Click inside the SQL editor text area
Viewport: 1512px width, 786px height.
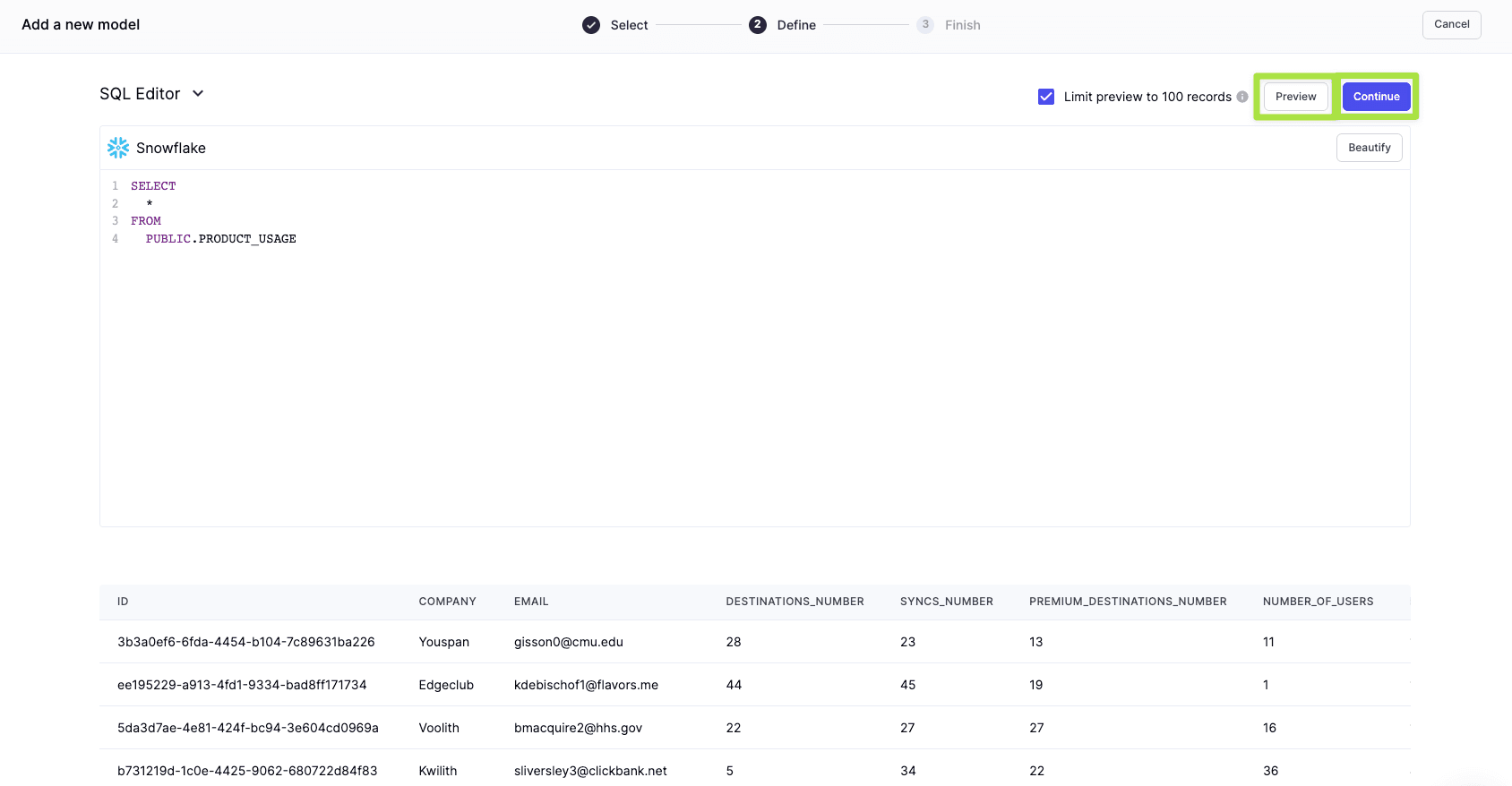[752, 376]
